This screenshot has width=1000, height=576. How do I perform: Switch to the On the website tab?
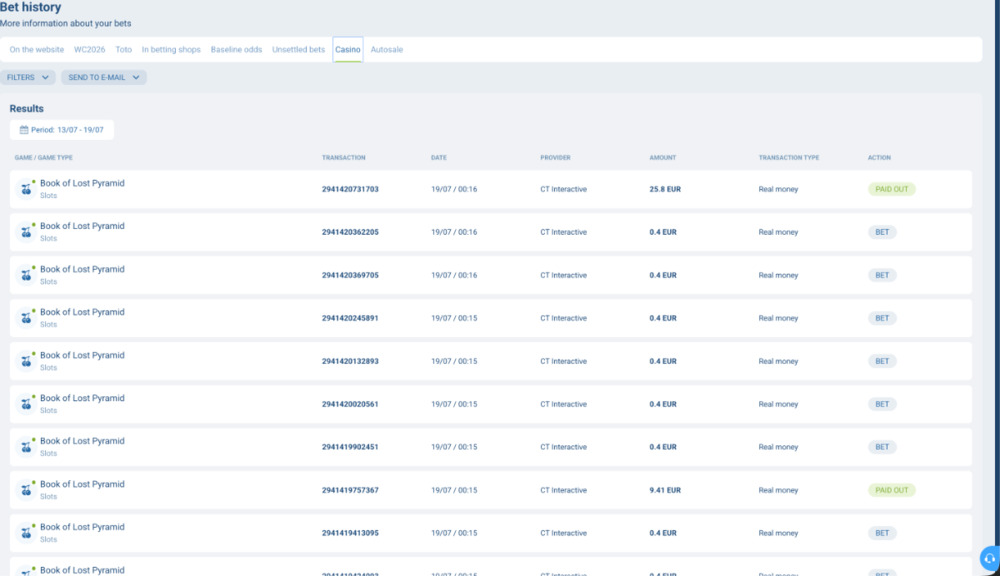pos(36,49)
